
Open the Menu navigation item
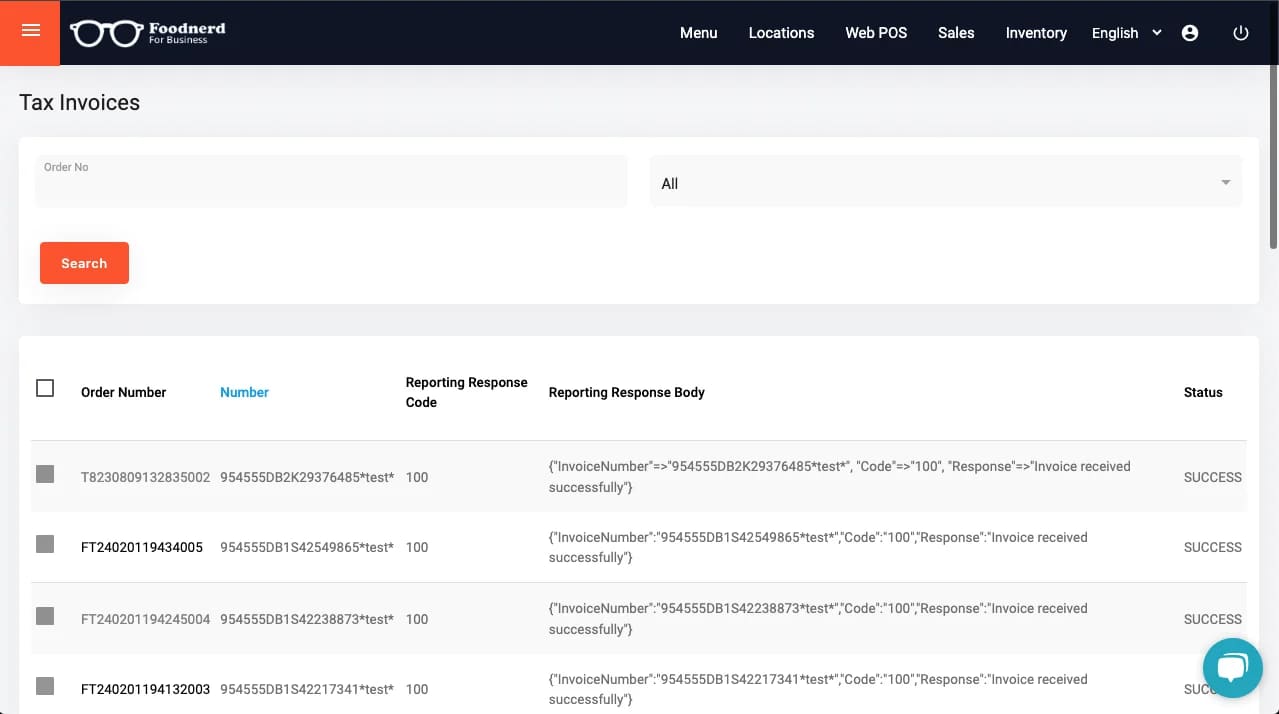coord(699,33)
